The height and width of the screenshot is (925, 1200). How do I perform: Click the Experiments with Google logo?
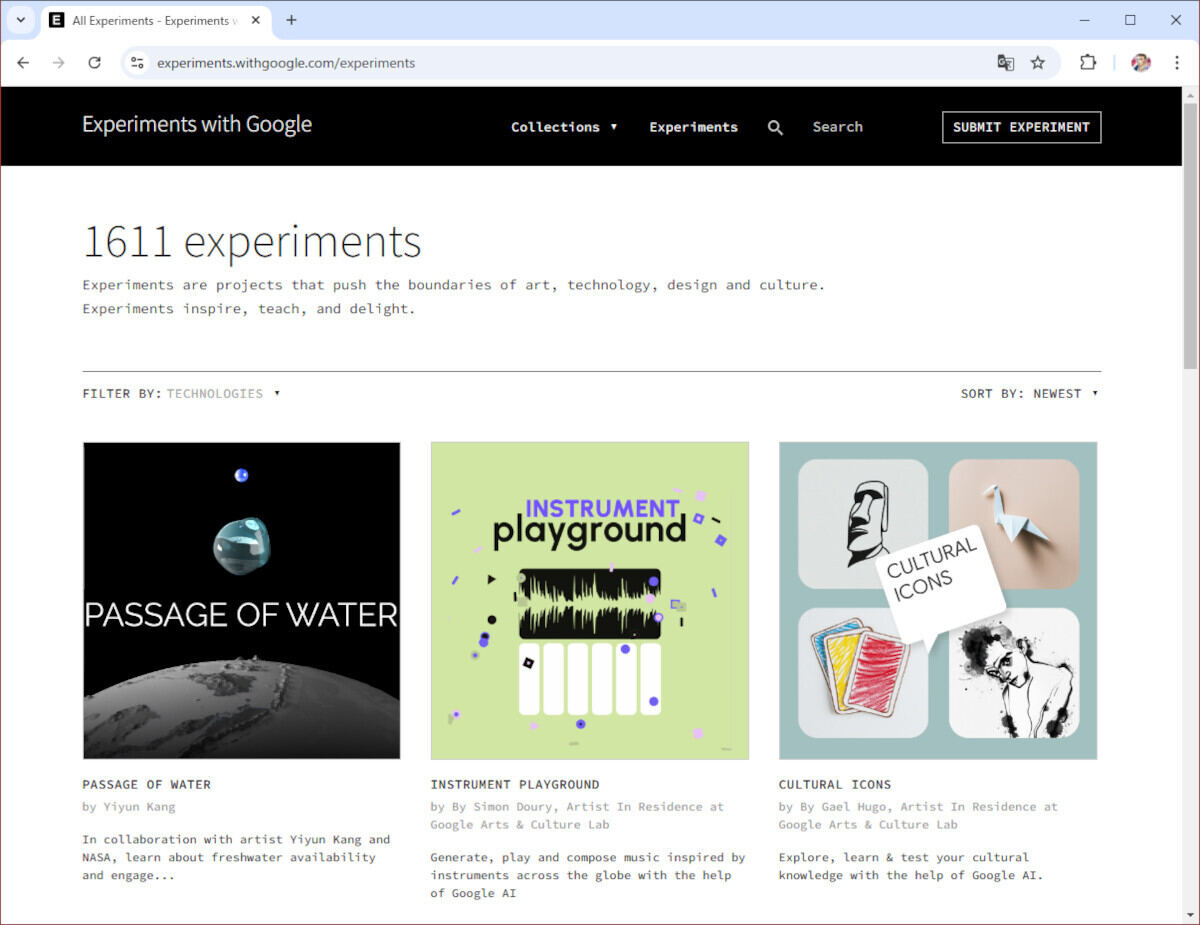tap(197, 125)
